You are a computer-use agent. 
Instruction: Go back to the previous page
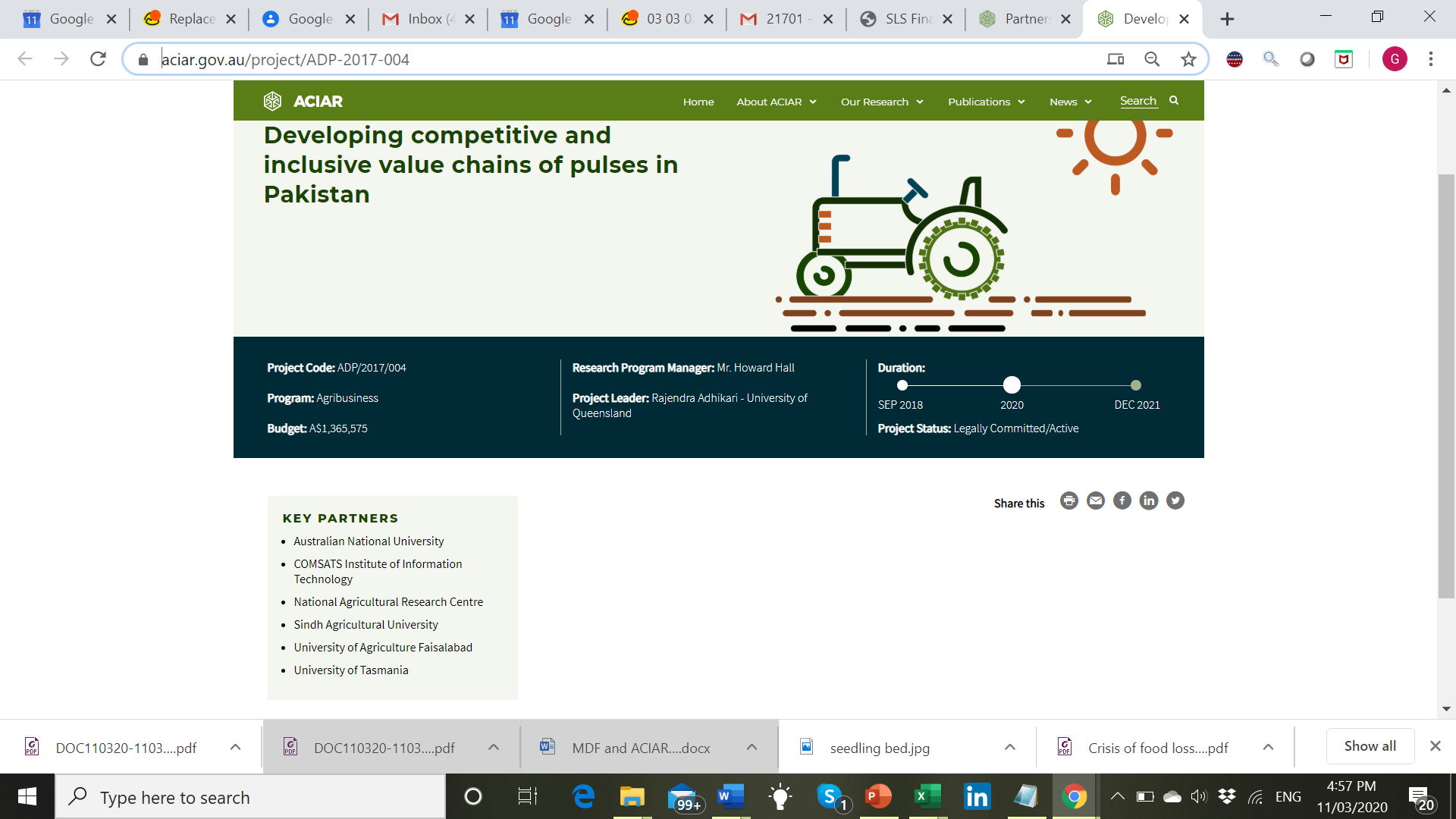[25, 59]
